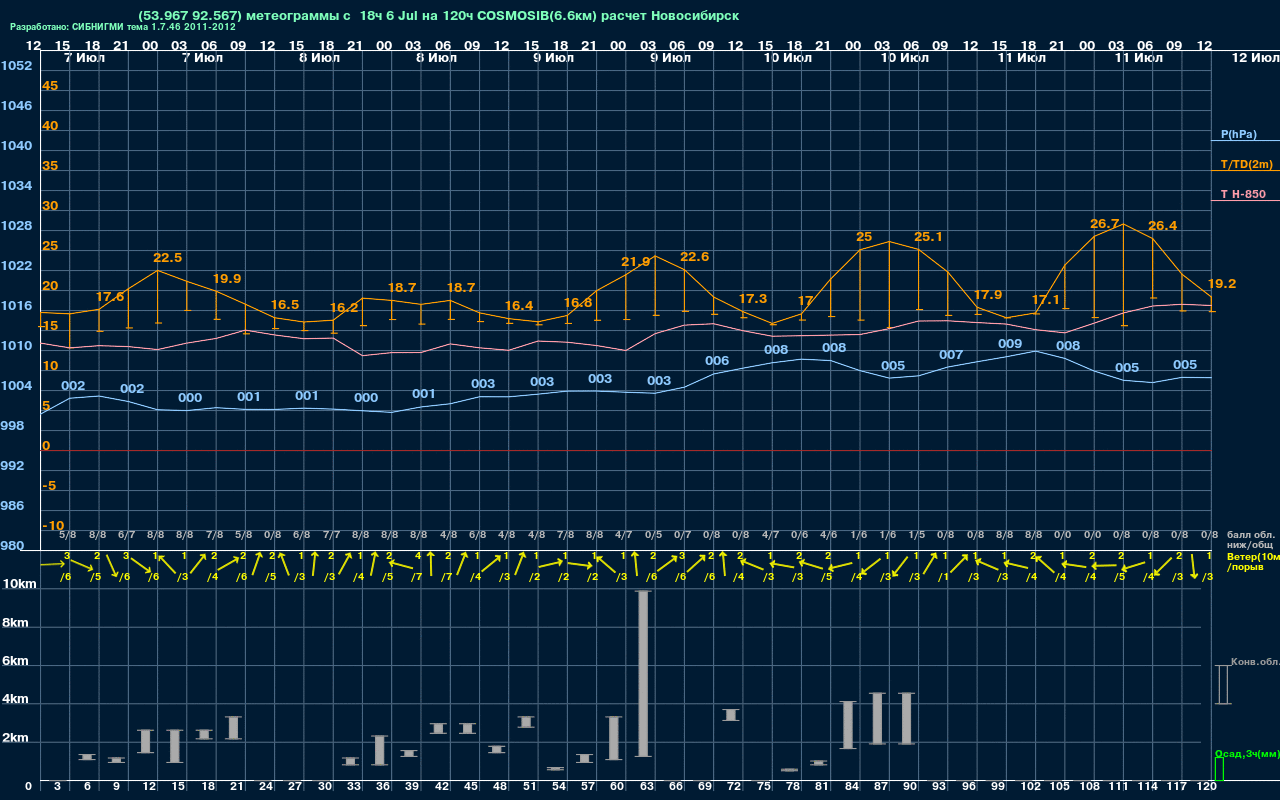Click the 1052 pressure axis value
The image size is (1280, 800).
(16, 66)
